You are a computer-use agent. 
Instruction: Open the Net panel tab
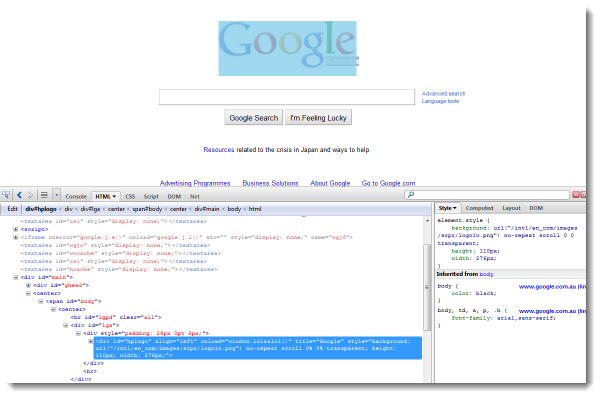(195, 196)
